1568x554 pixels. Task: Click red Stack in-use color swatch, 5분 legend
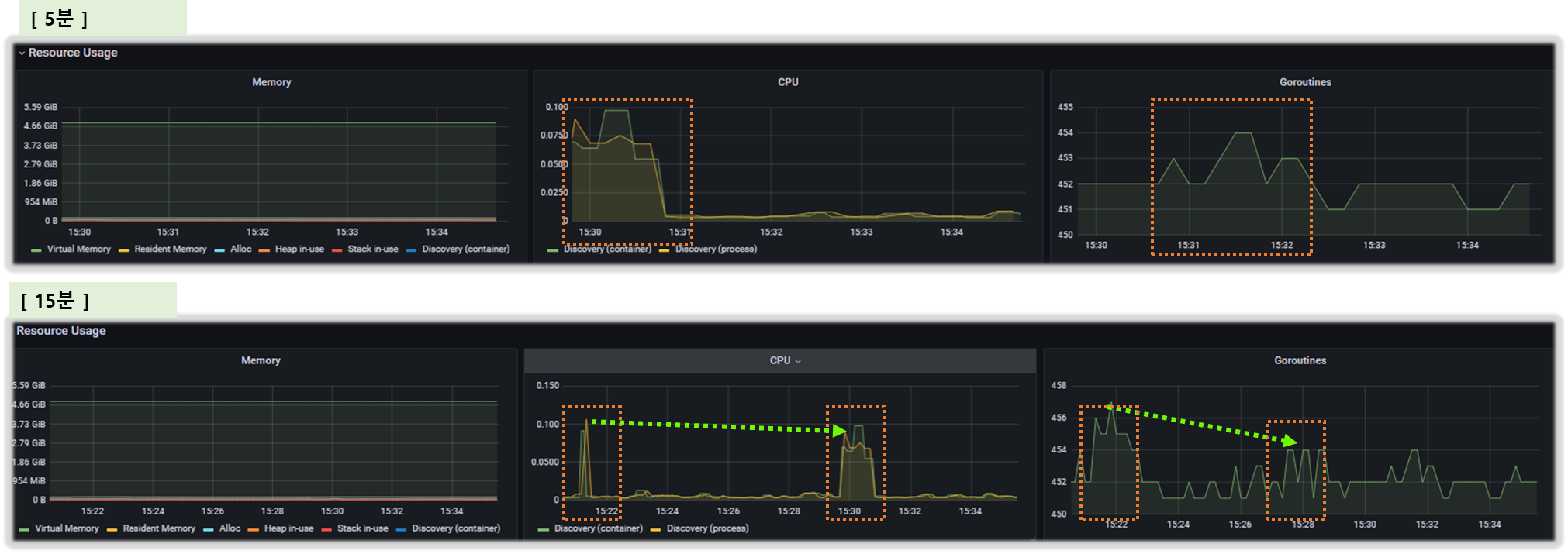point(337,250)
